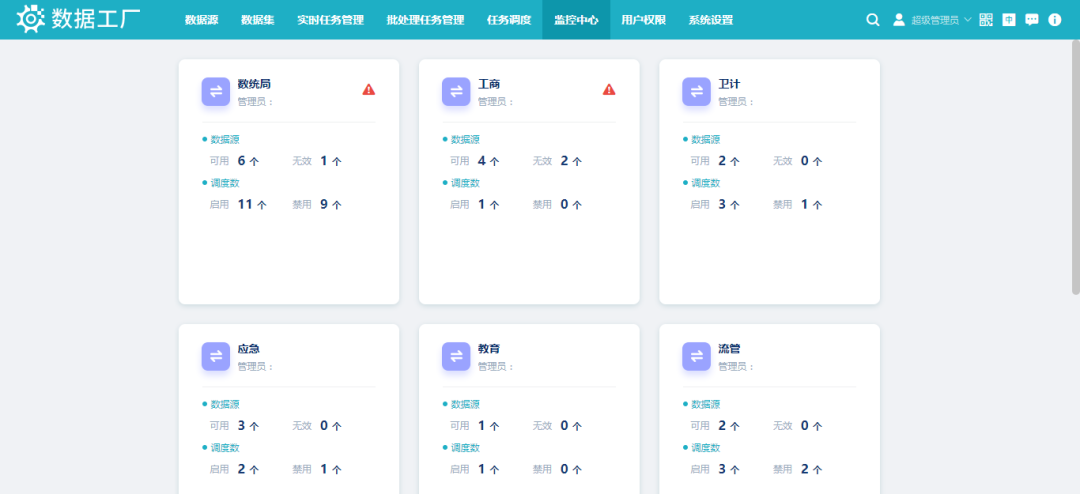The image size is (1080, 494).
Task: Click the red warning icon on 数统局 card
Action: [369, 90]
